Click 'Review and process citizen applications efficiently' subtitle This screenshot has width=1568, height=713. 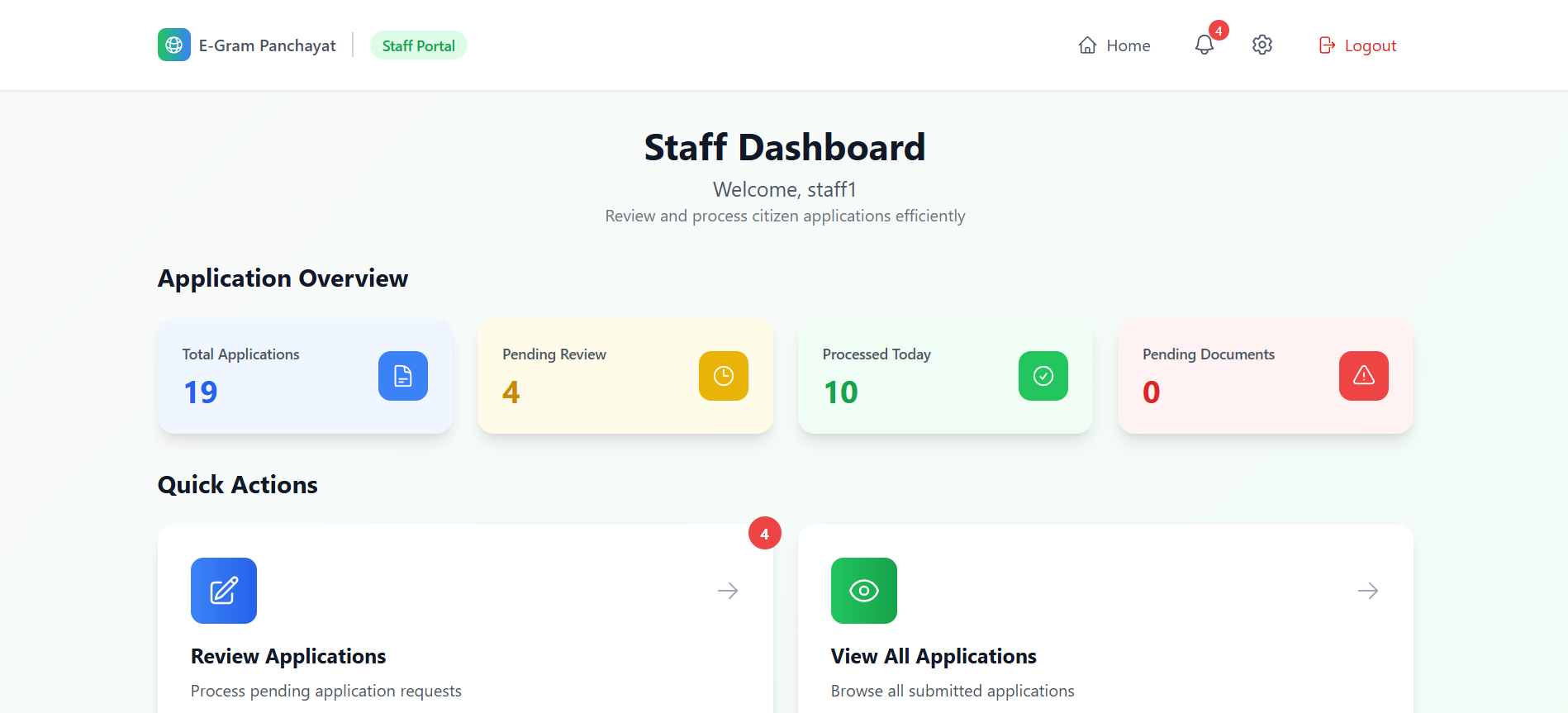point(785,216)
